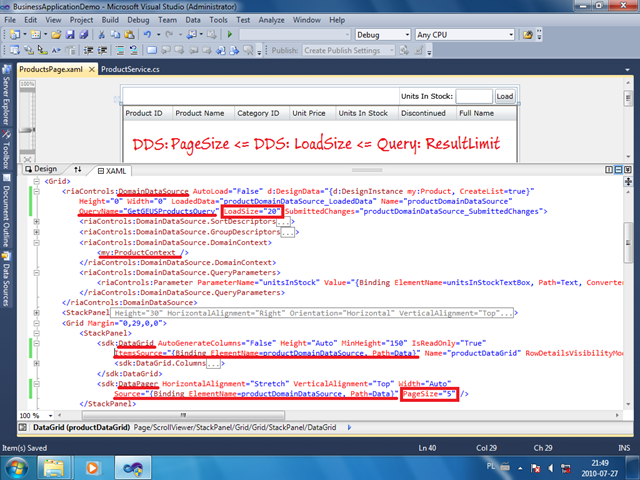Click the Navigate Backward toolbar icon
The image size is (640, 480).
coord(191,35)
